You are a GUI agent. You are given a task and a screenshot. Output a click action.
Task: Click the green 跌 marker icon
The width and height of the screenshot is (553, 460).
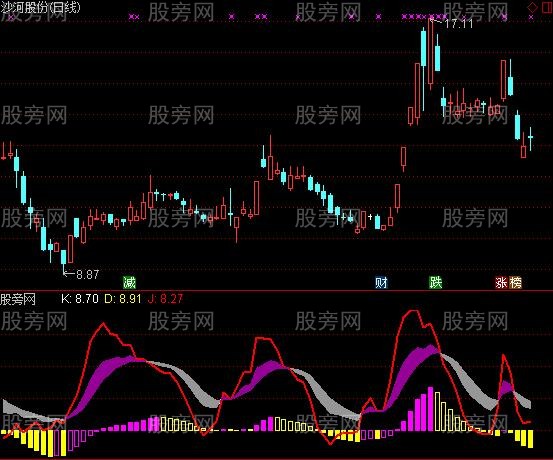coord(436,282)
